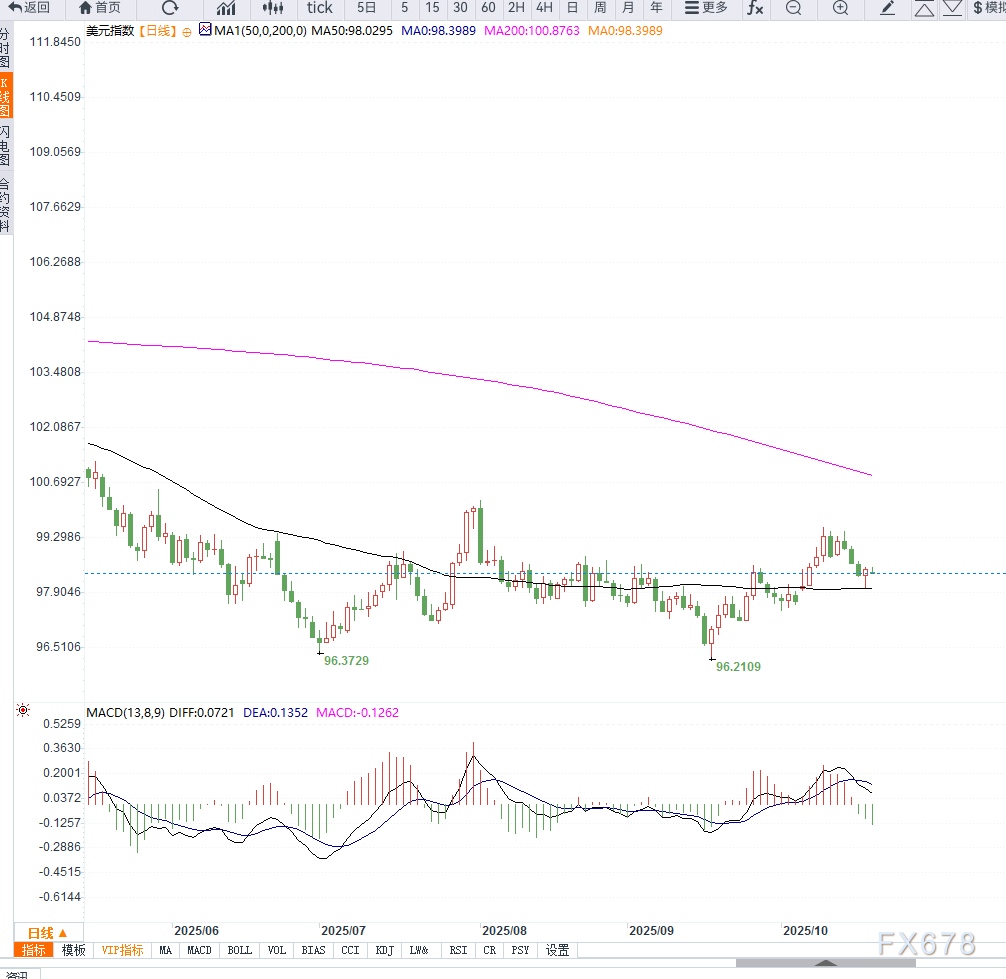Click the horizontal scrollbar thumb at bottom
The image size is (1006, 979).
pos(826,963)
